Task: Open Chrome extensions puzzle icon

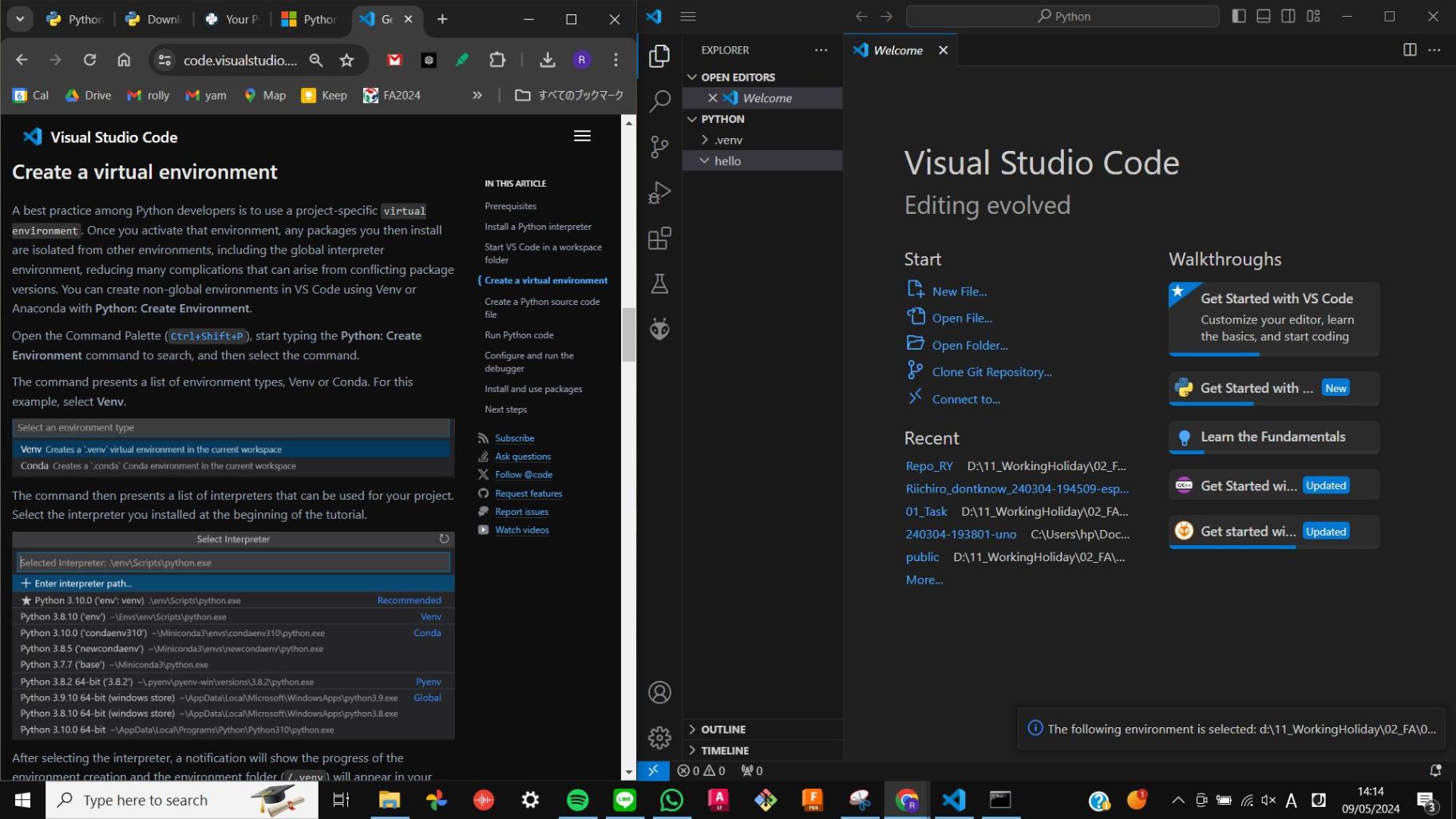Action: tap(497, 60)
